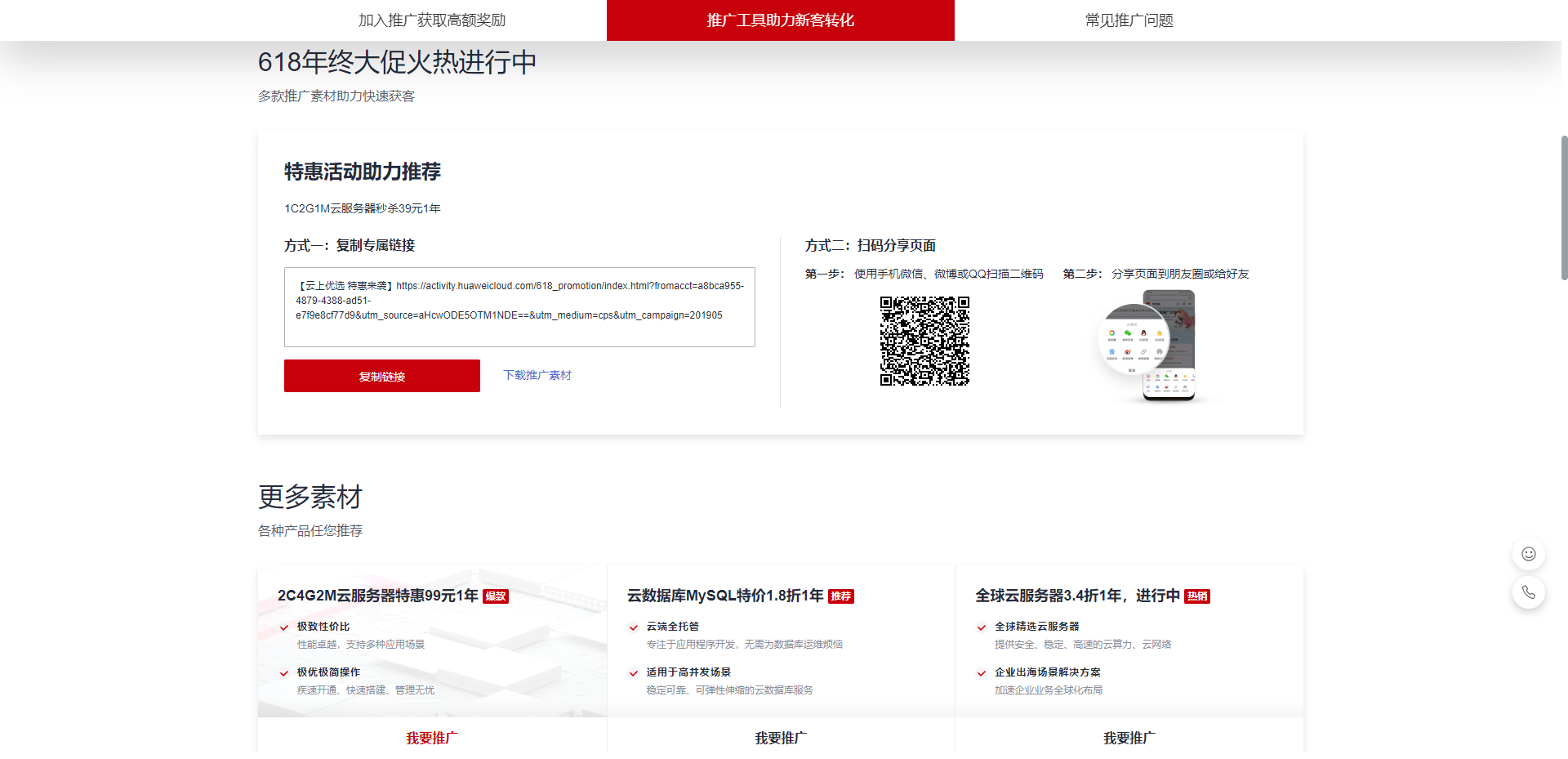This screenshot has height=759, width=1568.
Task: Click the 多款推广素材助力快速获客 subtitle
Action: (336, 96)
